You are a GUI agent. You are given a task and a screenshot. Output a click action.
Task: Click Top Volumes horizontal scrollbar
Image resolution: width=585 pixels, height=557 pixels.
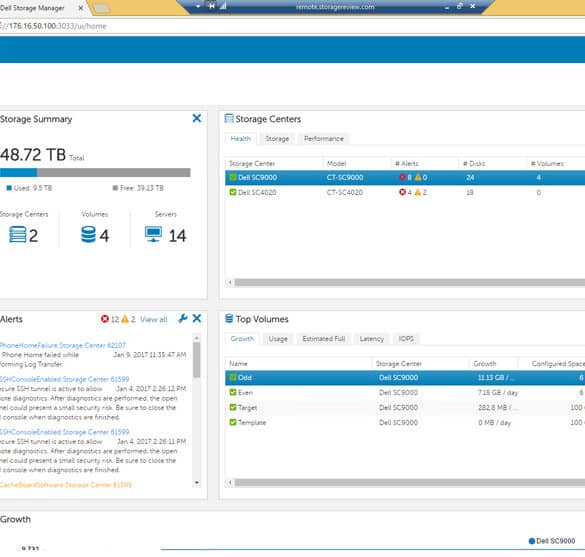pos(410,482)
